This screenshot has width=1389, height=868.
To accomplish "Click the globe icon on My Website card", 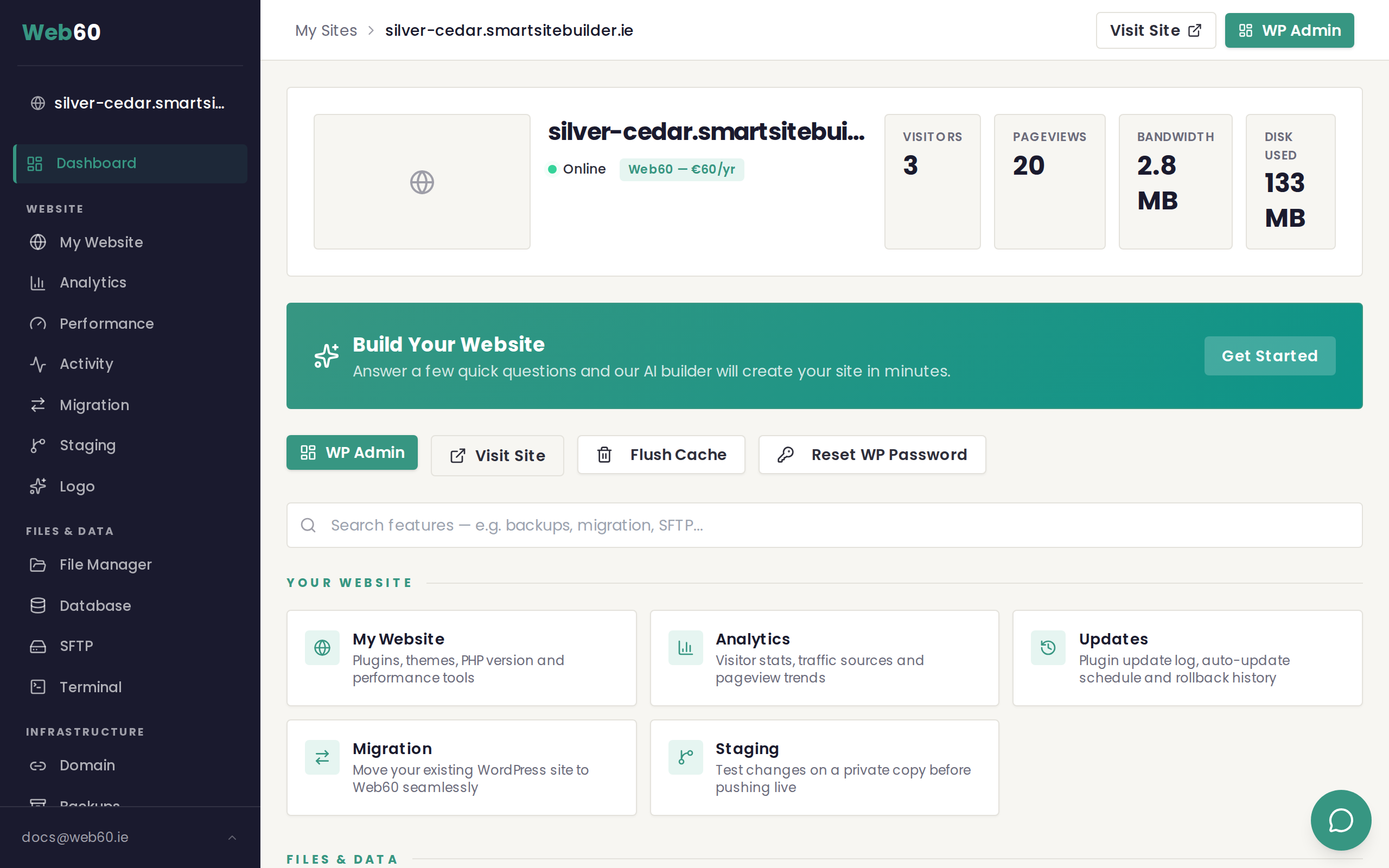I will point(322,648).
